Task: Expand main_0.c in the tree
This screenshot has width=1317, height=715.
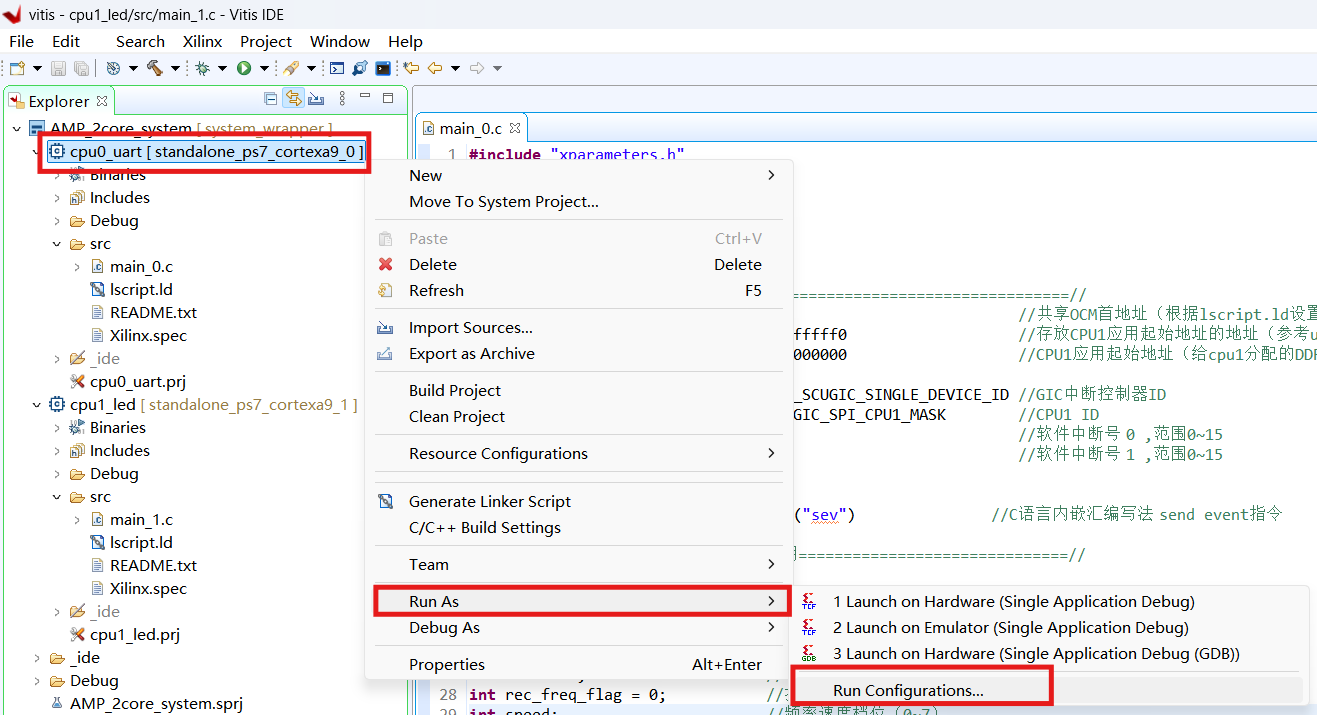Action: [x=77, y=267]
